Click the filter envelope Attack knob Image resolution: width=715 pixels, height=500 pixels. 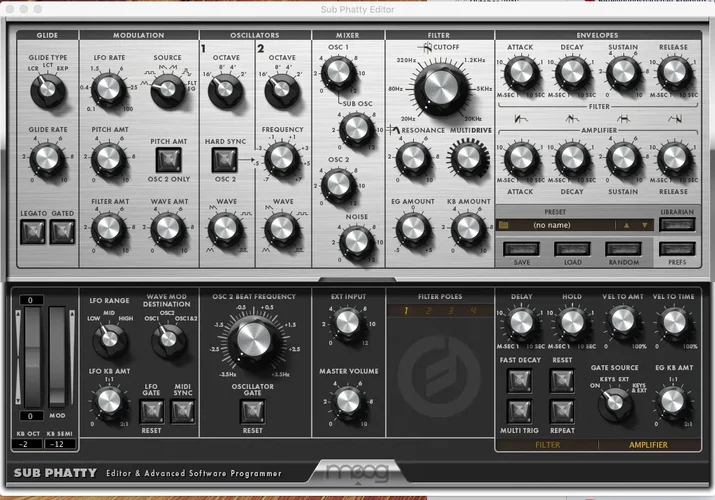[x=521, y=72]
